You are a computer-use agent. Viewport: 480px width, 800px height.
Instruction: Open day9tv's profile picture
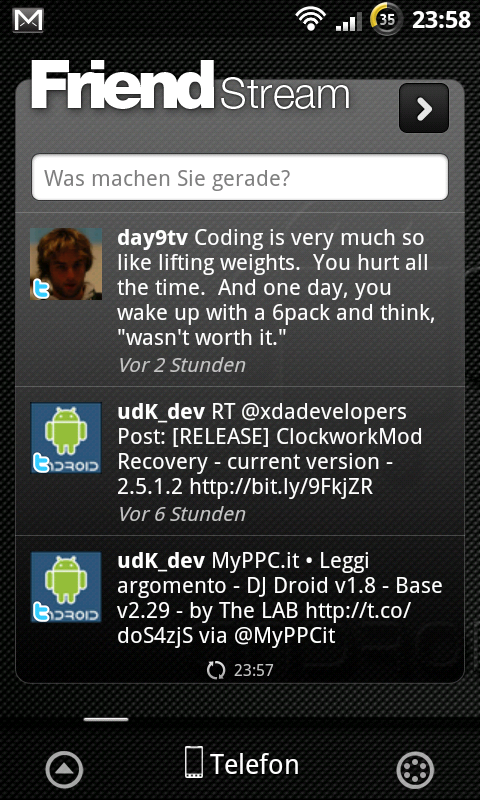click(66, 264)
